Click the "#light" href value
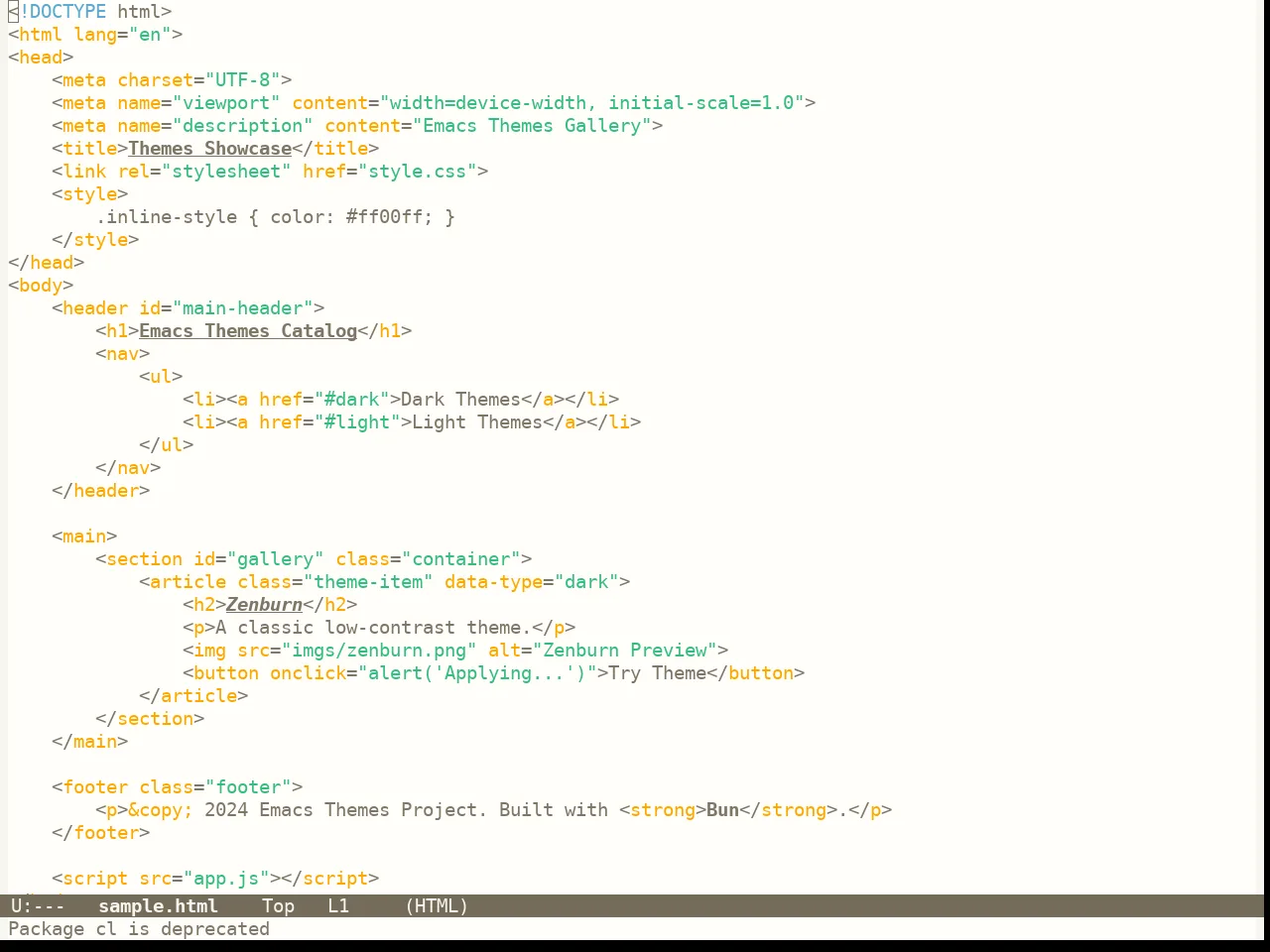1270x952 pixels. [x=357, y=422]
